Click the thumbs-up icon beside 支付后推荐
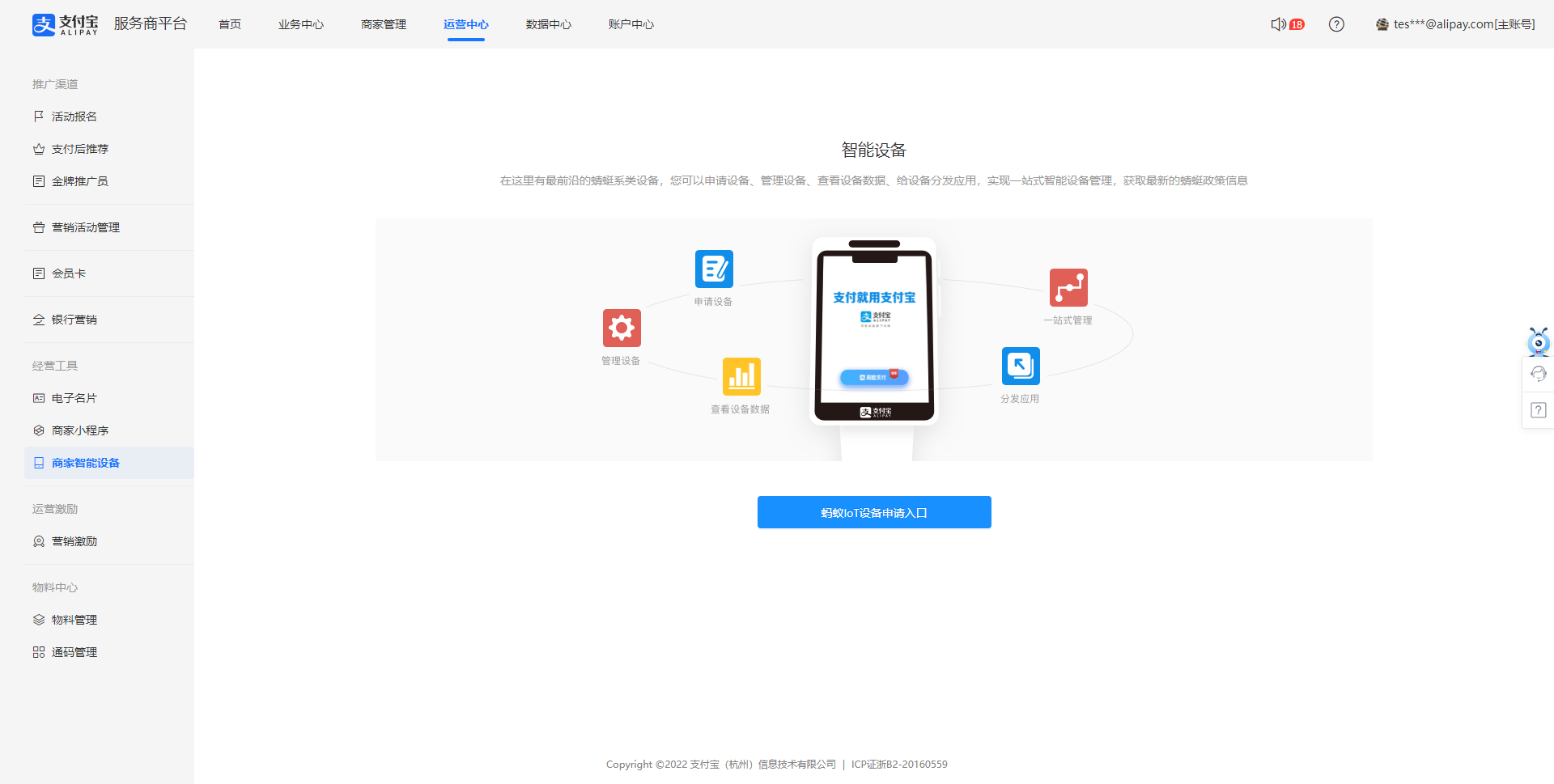 (39, 149)
